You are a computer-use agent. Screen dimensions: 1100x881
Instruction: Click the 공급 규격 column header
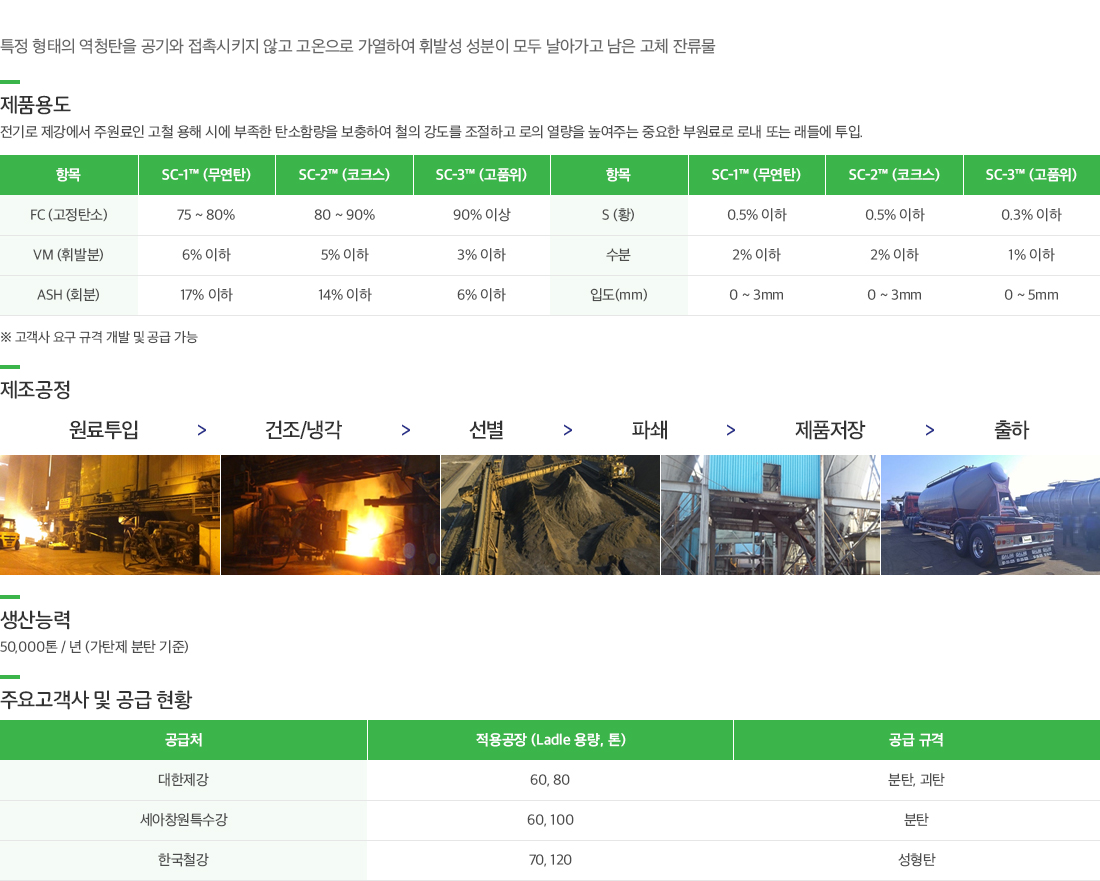(916, 739)
